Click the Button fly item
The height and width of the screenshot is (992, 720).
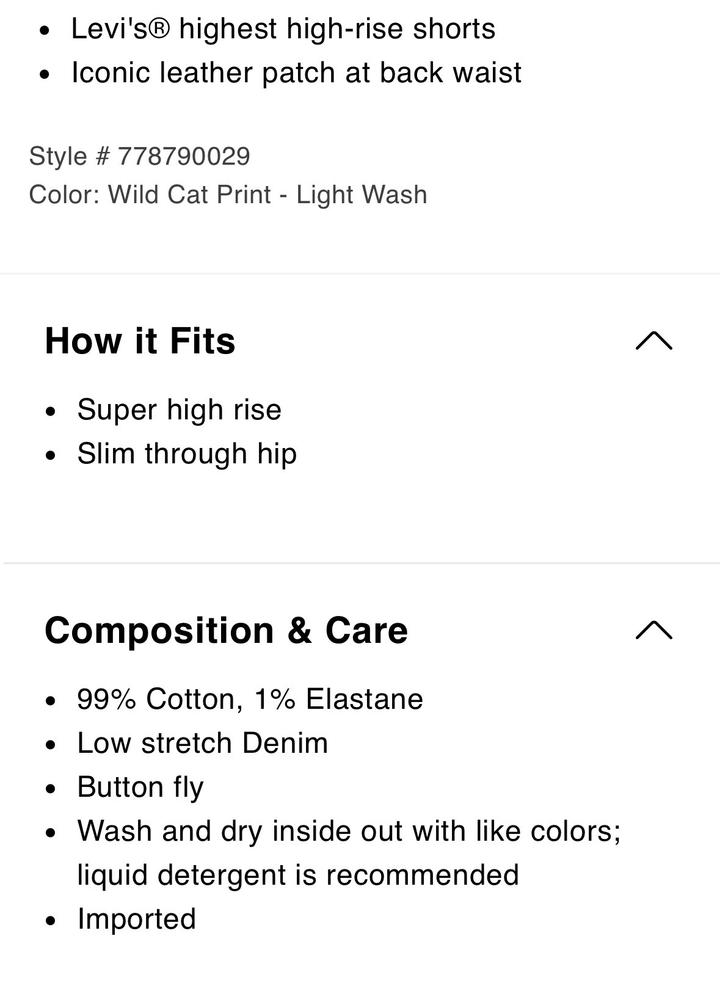140,787
